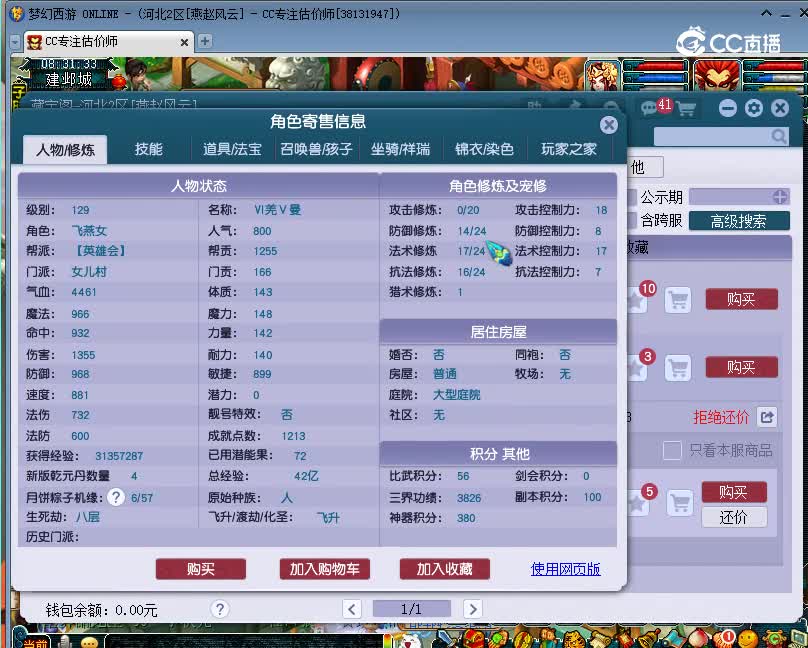Select the 人物/修炼 tab

pos(65,150)
